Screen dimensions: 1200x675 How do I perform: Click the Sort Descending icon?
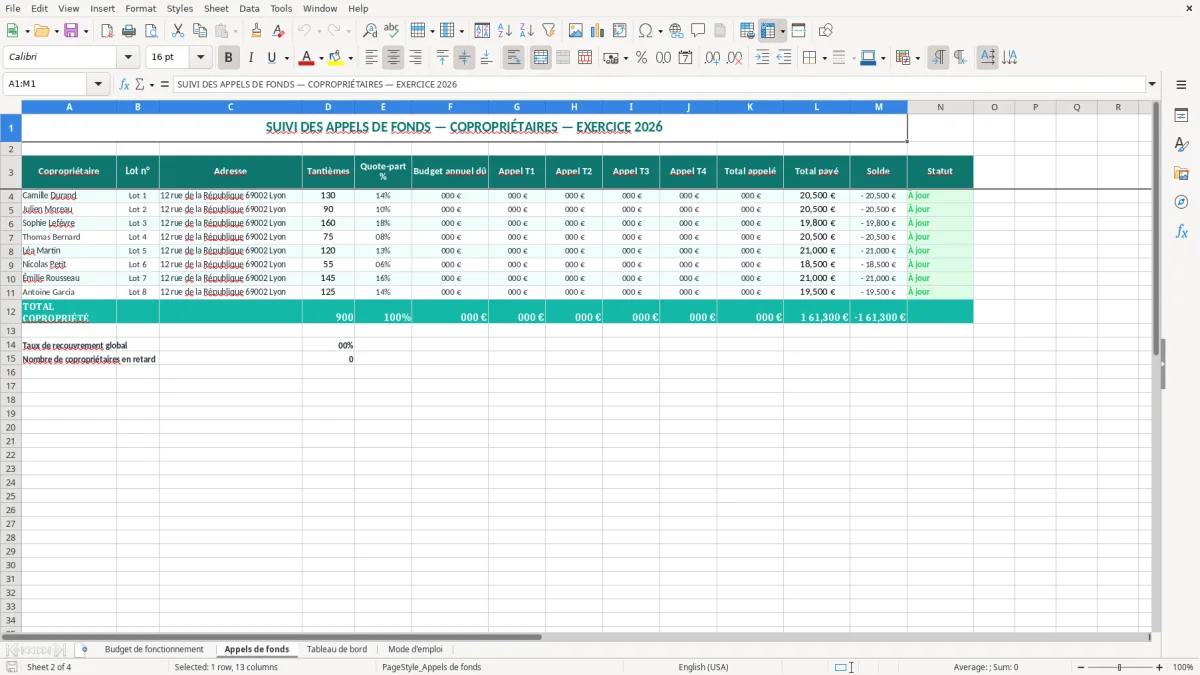point(527,31)
